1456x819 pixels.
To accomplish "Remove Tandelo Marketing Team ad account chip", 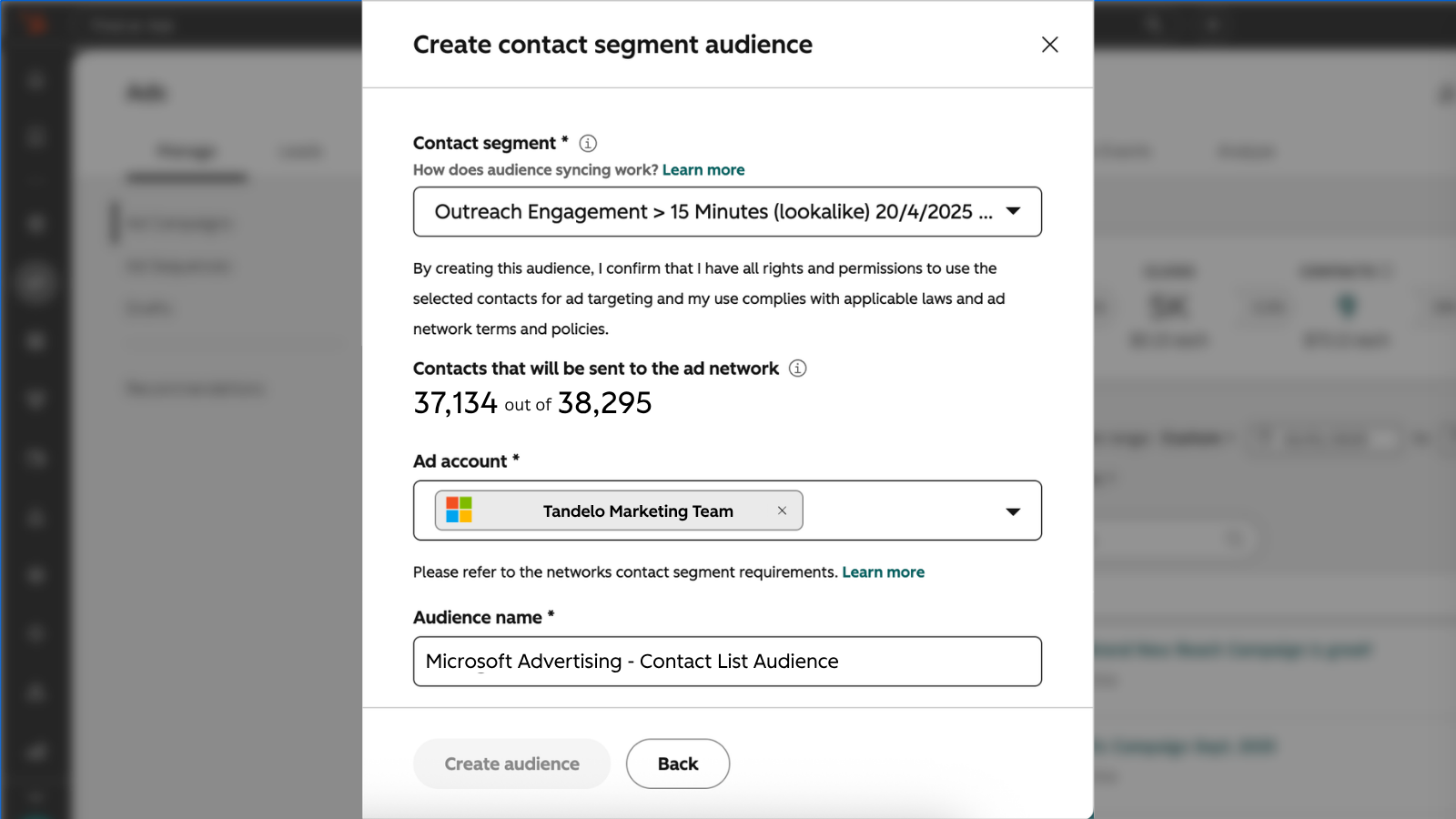I will coord(782,511).
